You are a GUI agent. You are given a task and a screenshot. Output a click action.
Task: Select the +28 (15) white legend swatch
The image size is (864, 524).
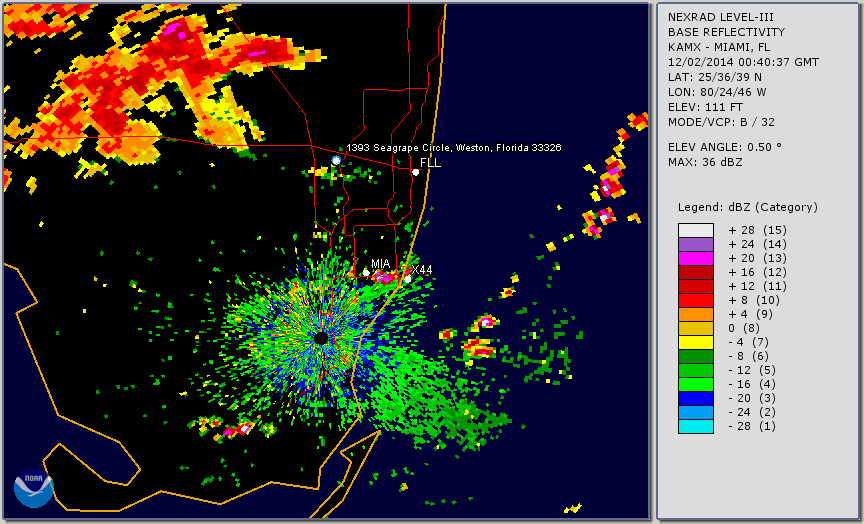point(696,230)
